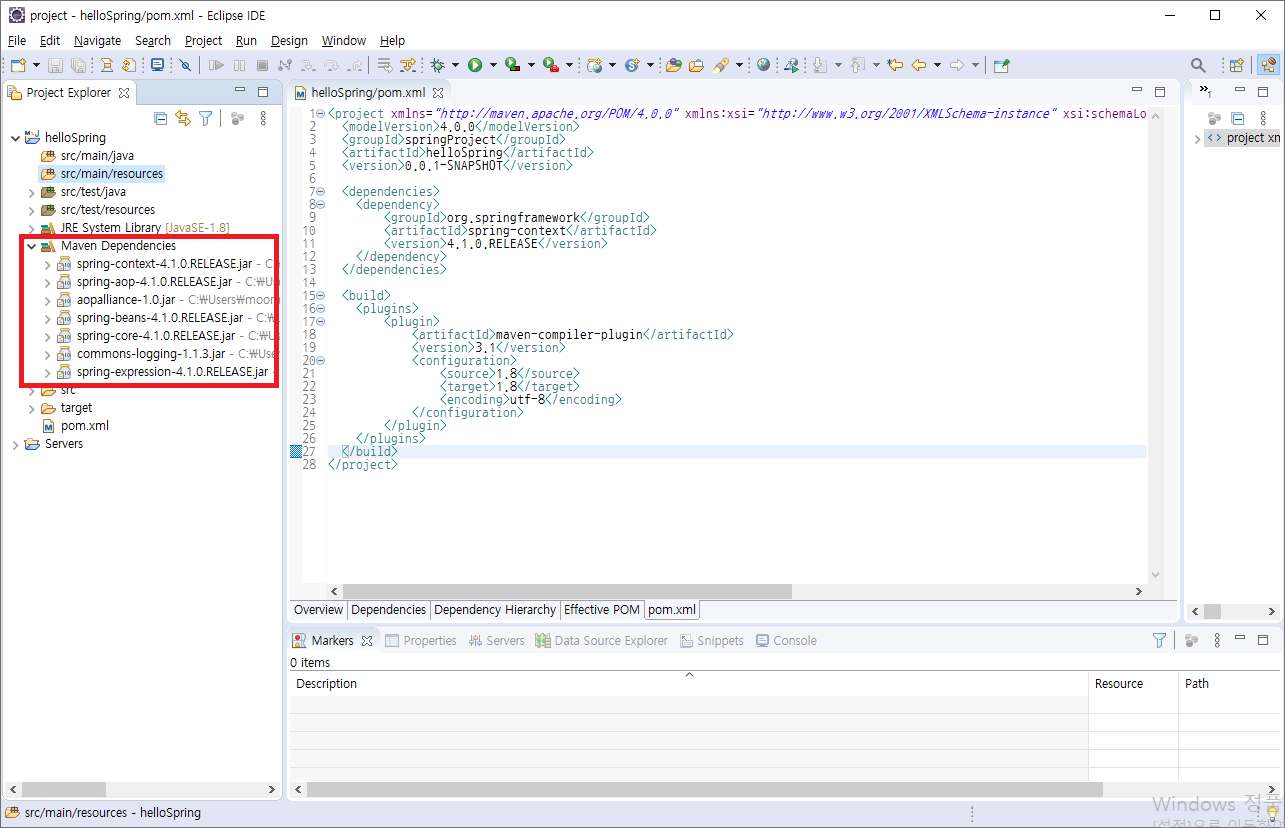
Task: Open dropdown next to New icon
Action: point(36,65)
